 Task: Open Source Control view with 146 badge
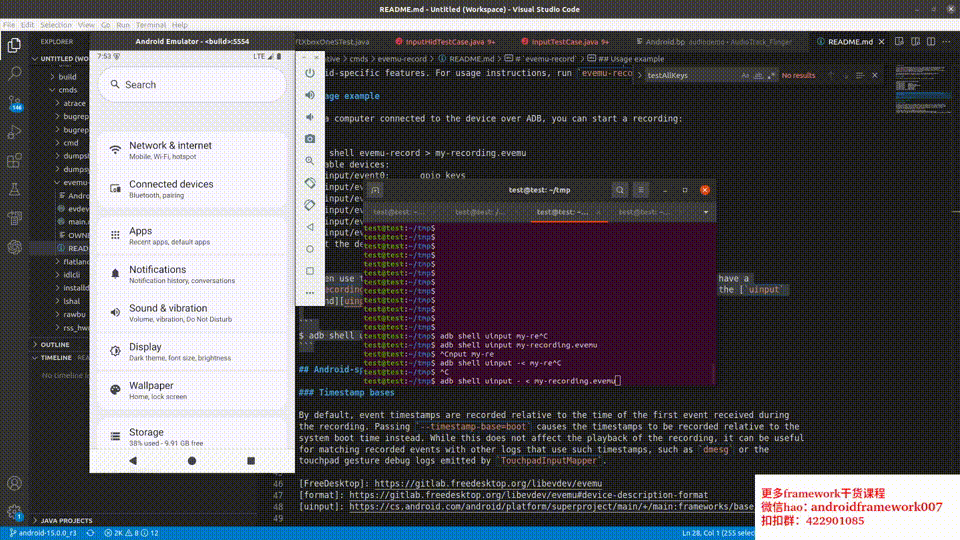point(14,102)
